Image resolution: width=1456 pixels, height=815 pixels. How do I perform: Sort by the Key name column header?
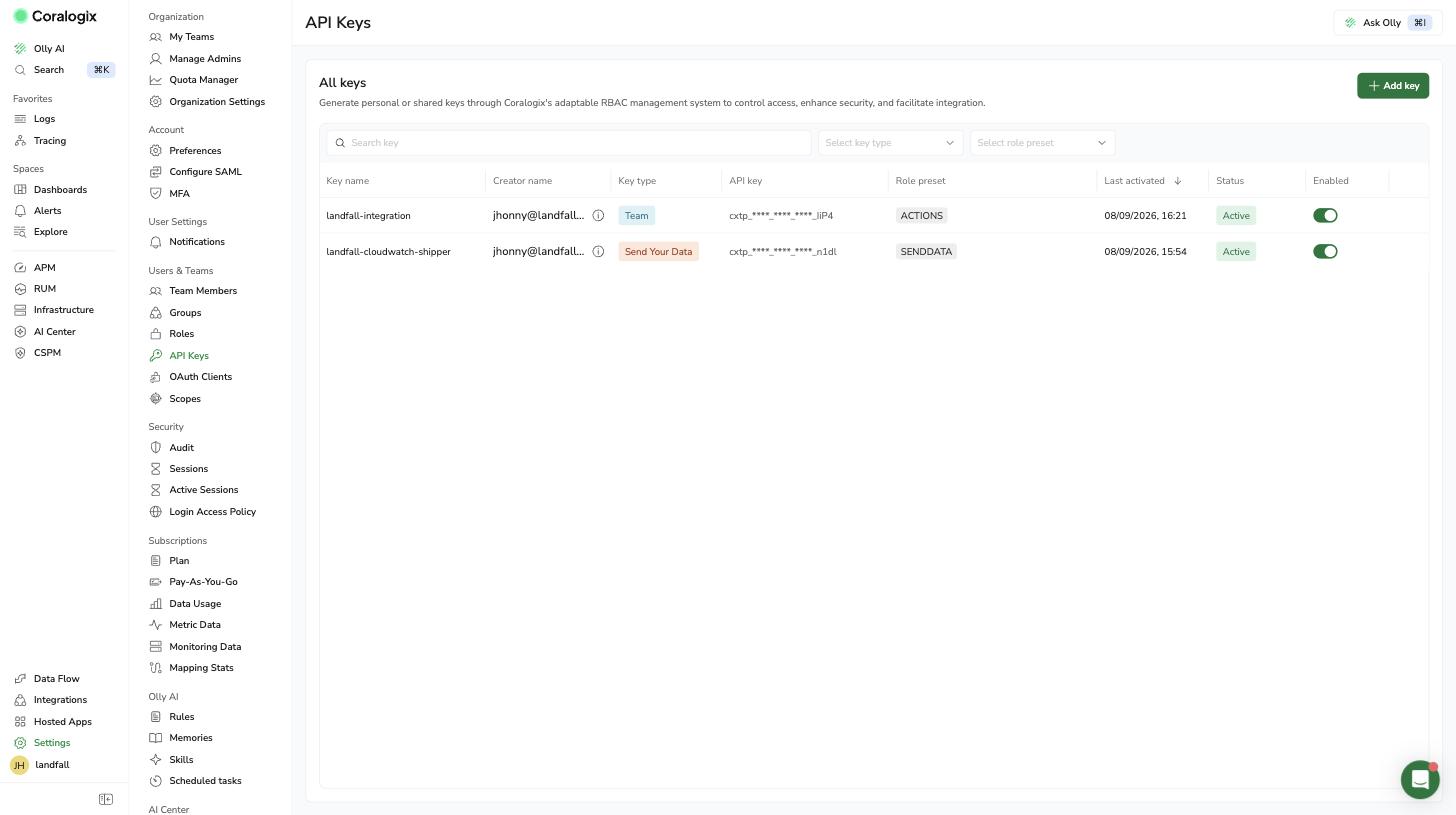[x=347, y=181]
